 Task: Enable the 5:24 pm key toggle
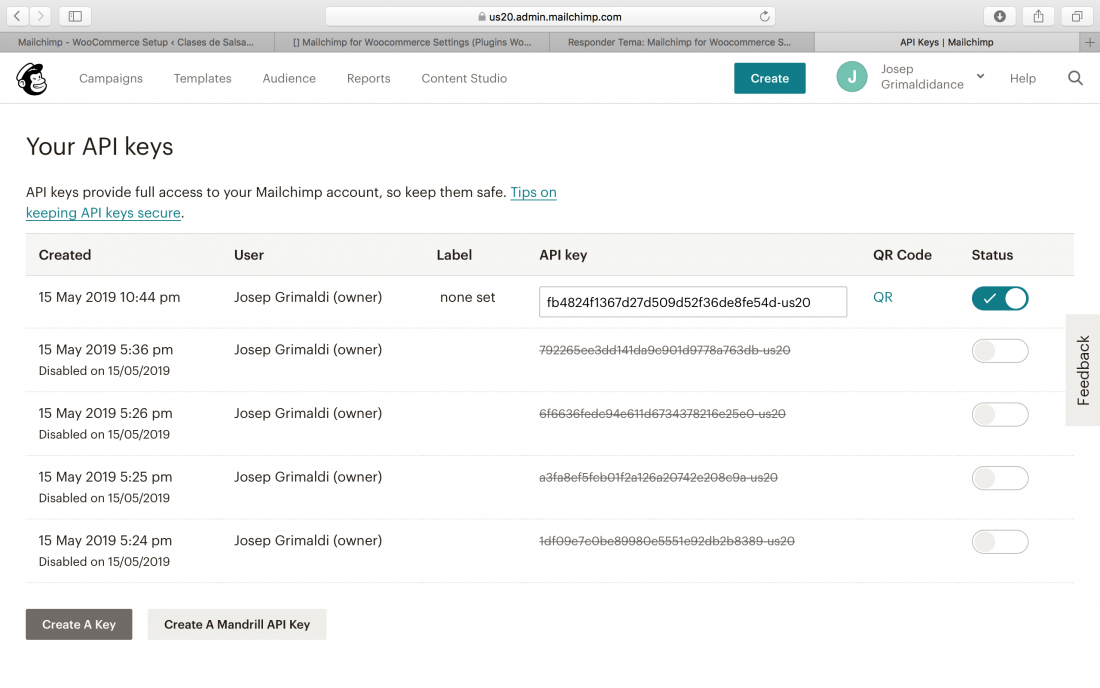[1000, 541]
